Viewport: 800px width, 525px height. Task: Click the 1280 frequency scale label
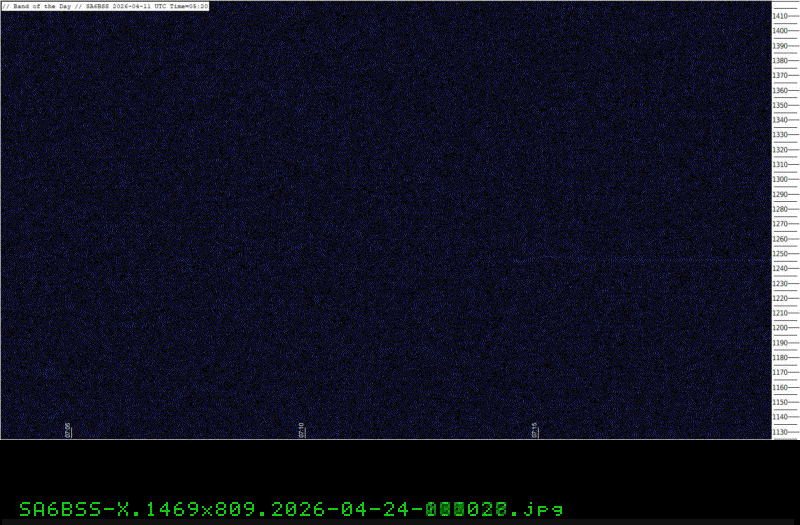click(780, 209)
